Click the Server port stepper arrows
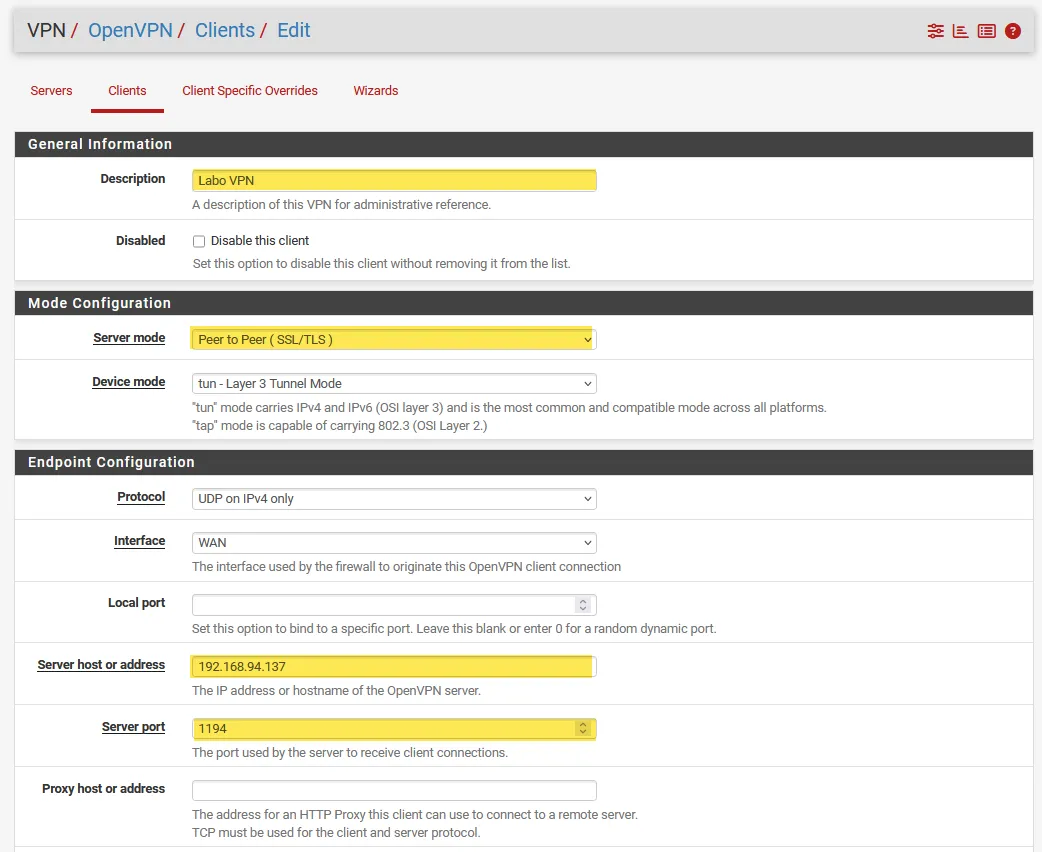Image resolution: width=1042 pixels, height=852 pixels. click(583, 729)
